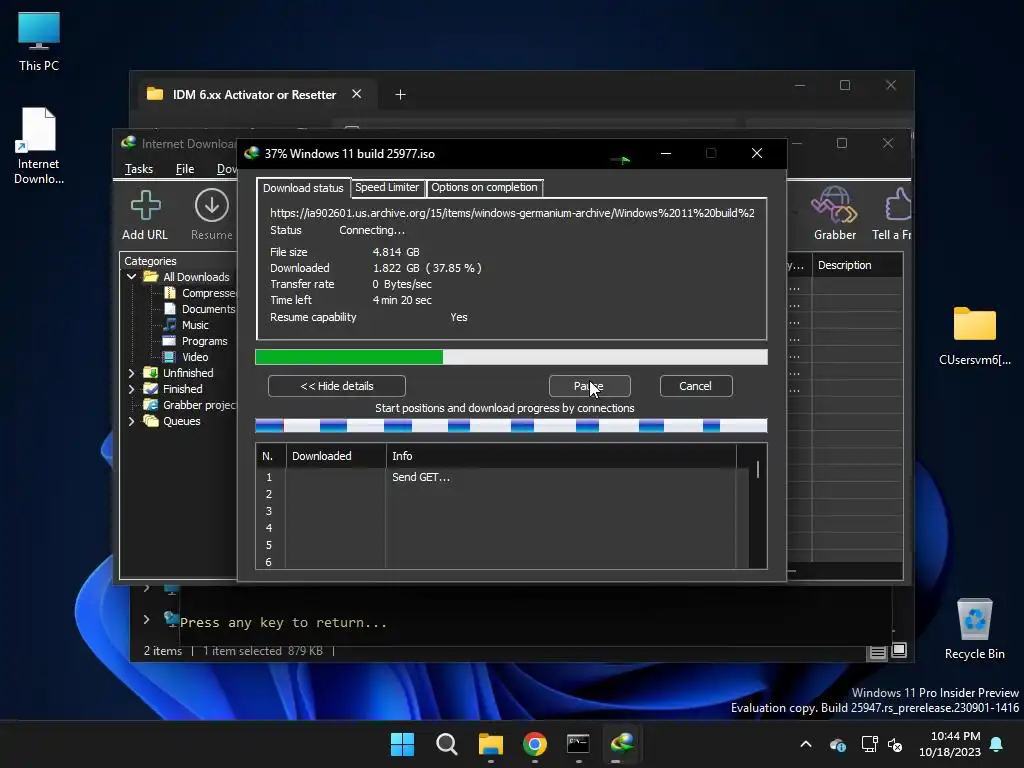Viewport: 1024px width, 768px height.
Task: Click the Resume download toolbar icon
Action: [211, 206]
